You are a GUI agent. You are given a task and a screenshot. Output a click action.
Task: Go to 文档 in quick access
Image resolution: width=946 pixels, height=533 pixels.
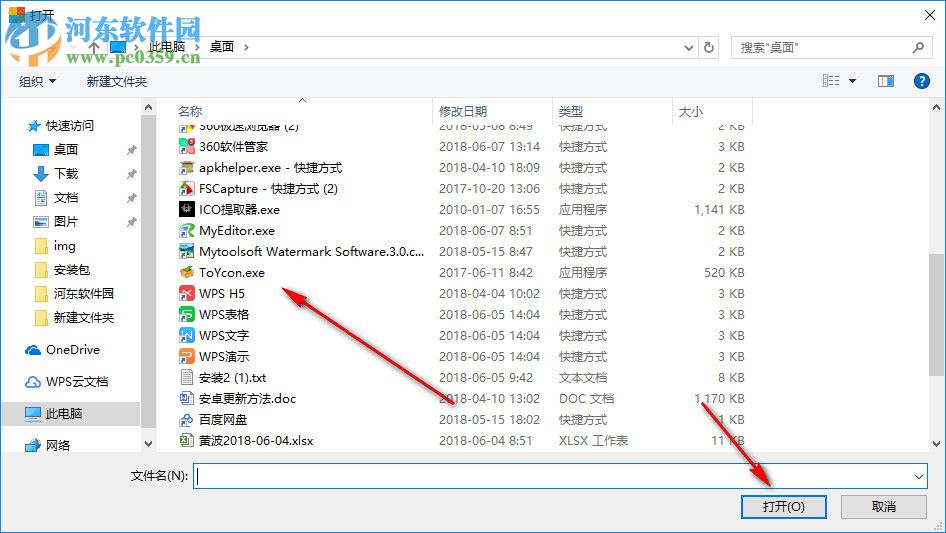[55, 197]
